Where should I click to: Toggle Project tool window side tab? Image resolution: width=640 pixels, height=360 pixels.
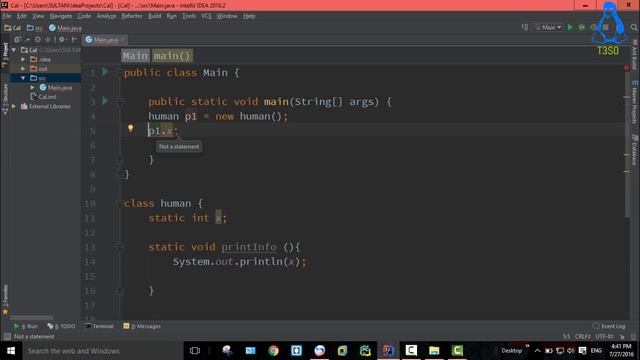click(x=5, y=56)
